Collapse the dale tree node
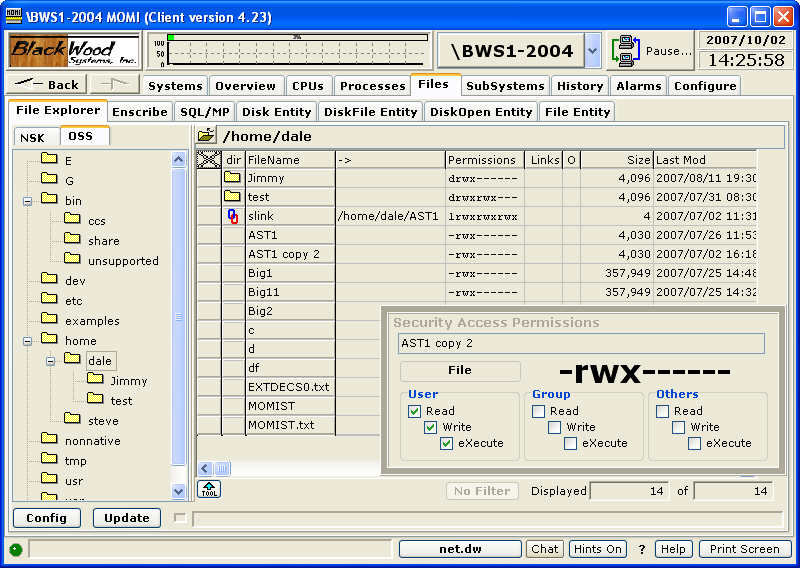The image size is (800, 568). [x=51, y=361]
